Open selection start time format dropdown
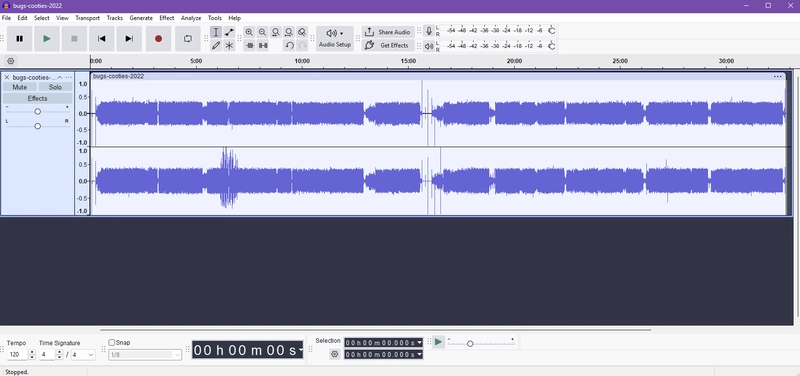 420,342
